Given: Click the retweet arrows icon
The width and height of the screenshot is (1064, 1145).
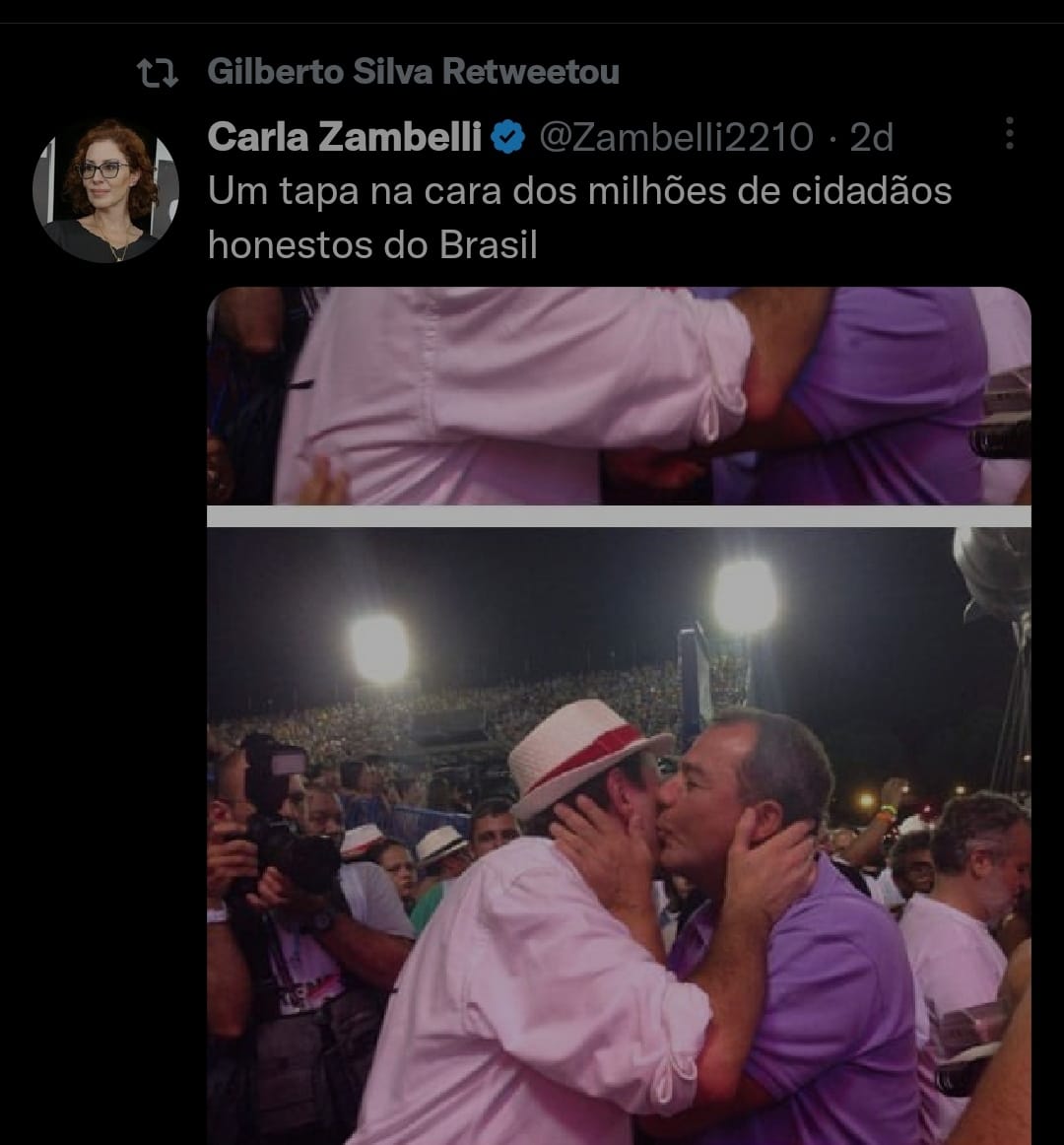Looking at the screenshot, I should (157, 73).
